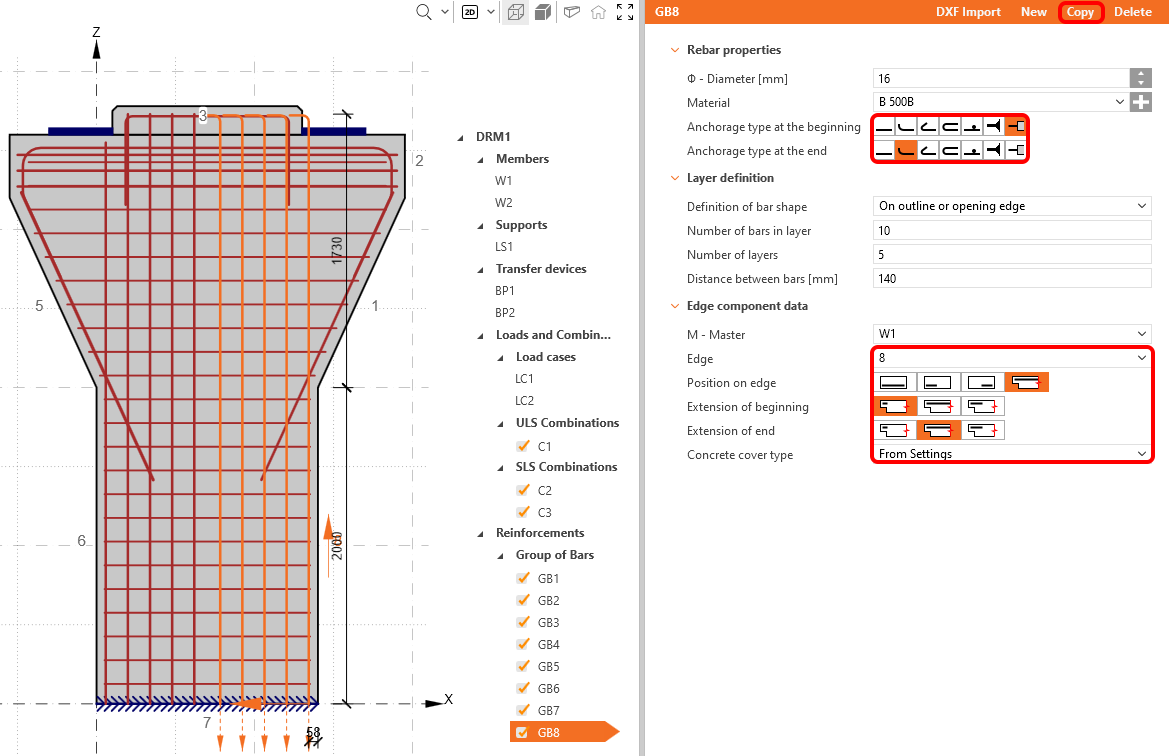Viewport: 1169px width, 756px height.
Task: Switch to wireframe view cube icon
Action: (x=515, y=13)
